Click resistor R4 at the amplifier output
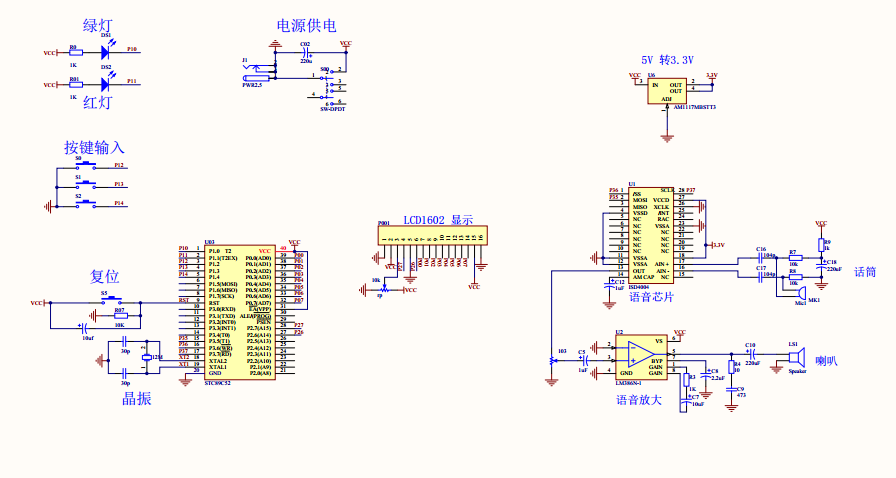 tap(731, 367)
